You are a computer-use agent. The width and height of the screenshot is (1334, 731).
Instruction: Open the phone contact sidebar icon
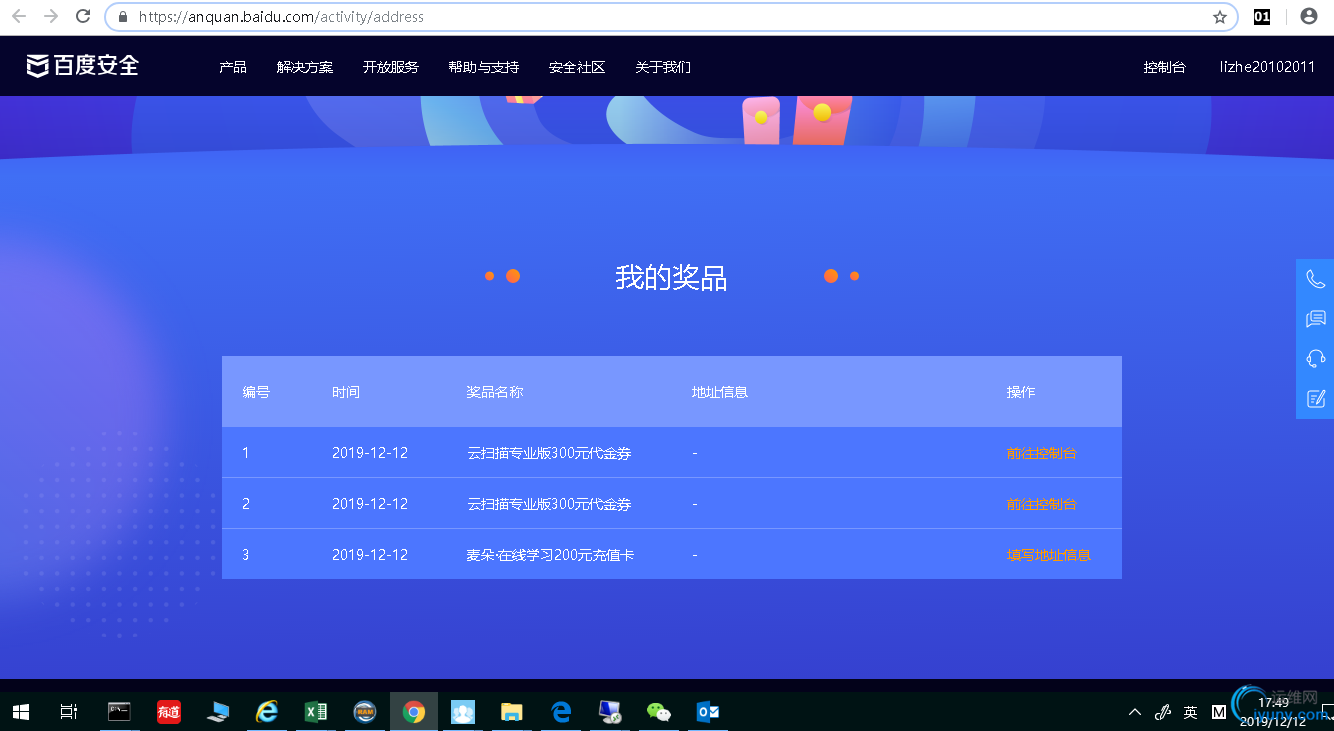[1315, 279]
